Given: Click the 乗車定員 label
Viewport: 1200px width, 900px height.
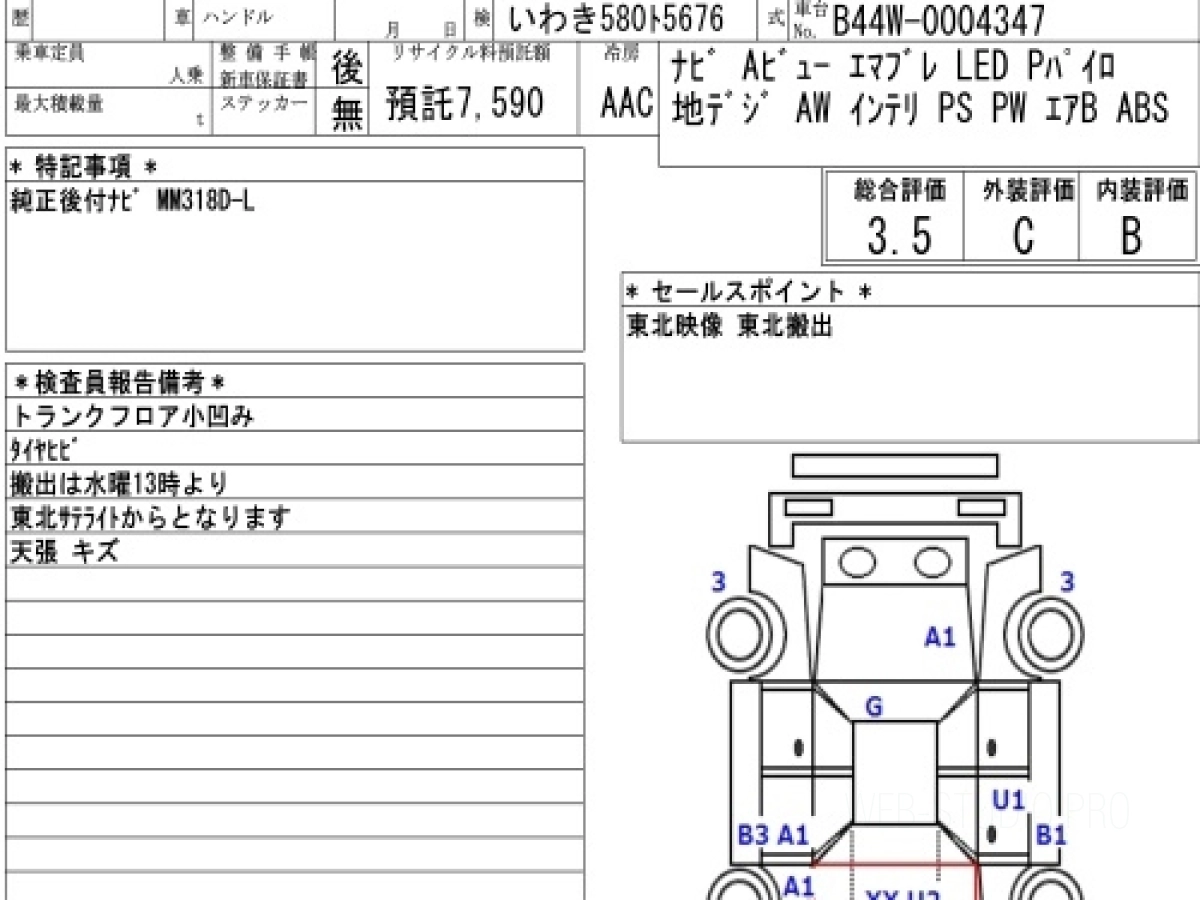Looking at the screenshot, I should [x=49, y=54].
